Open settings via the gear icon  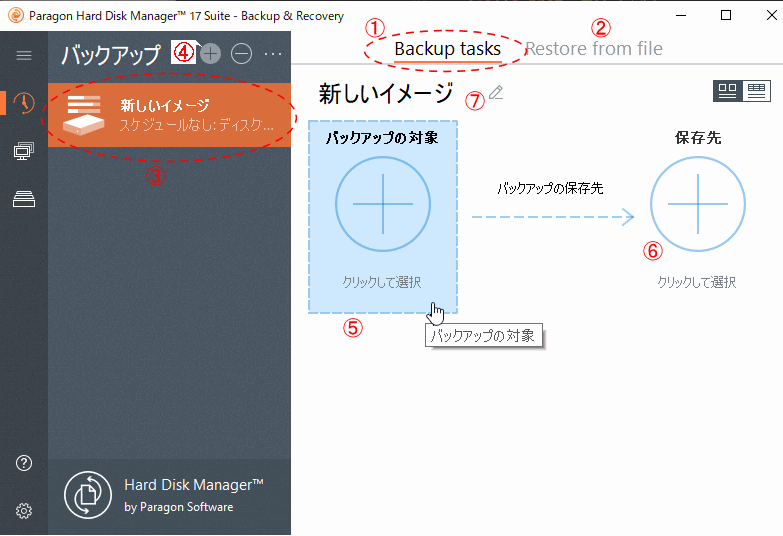24,511
